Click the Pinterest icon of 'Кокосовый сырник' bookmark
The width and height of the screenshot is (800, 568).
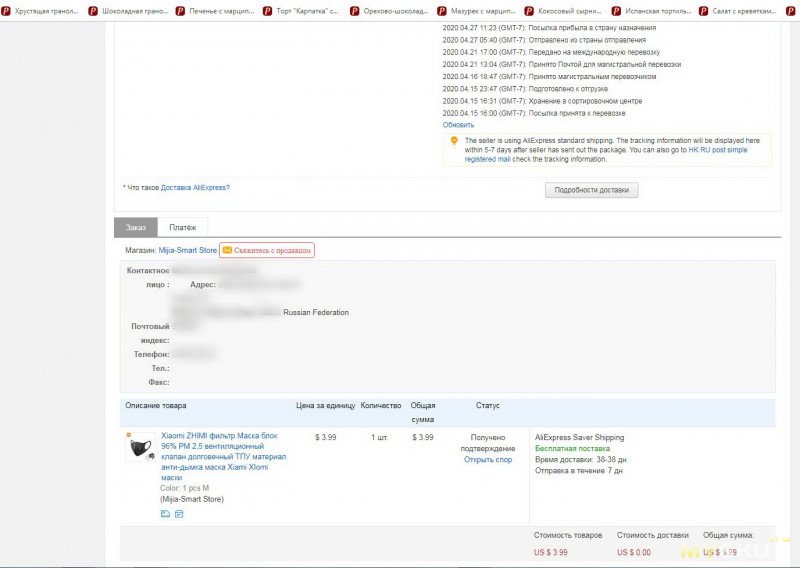[529, 11]
